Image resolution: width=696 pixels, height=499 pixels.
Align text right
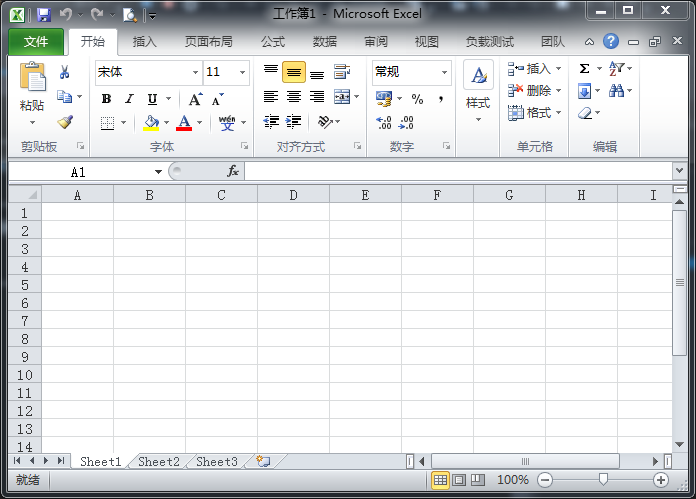(x=317, y=96)
